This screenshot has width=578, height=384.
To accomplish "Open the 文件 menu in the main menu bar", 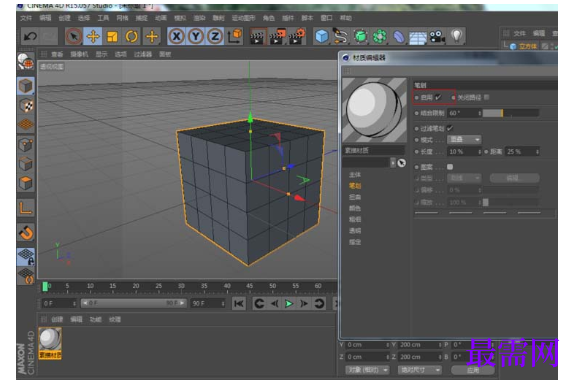I will click(26, 18).
